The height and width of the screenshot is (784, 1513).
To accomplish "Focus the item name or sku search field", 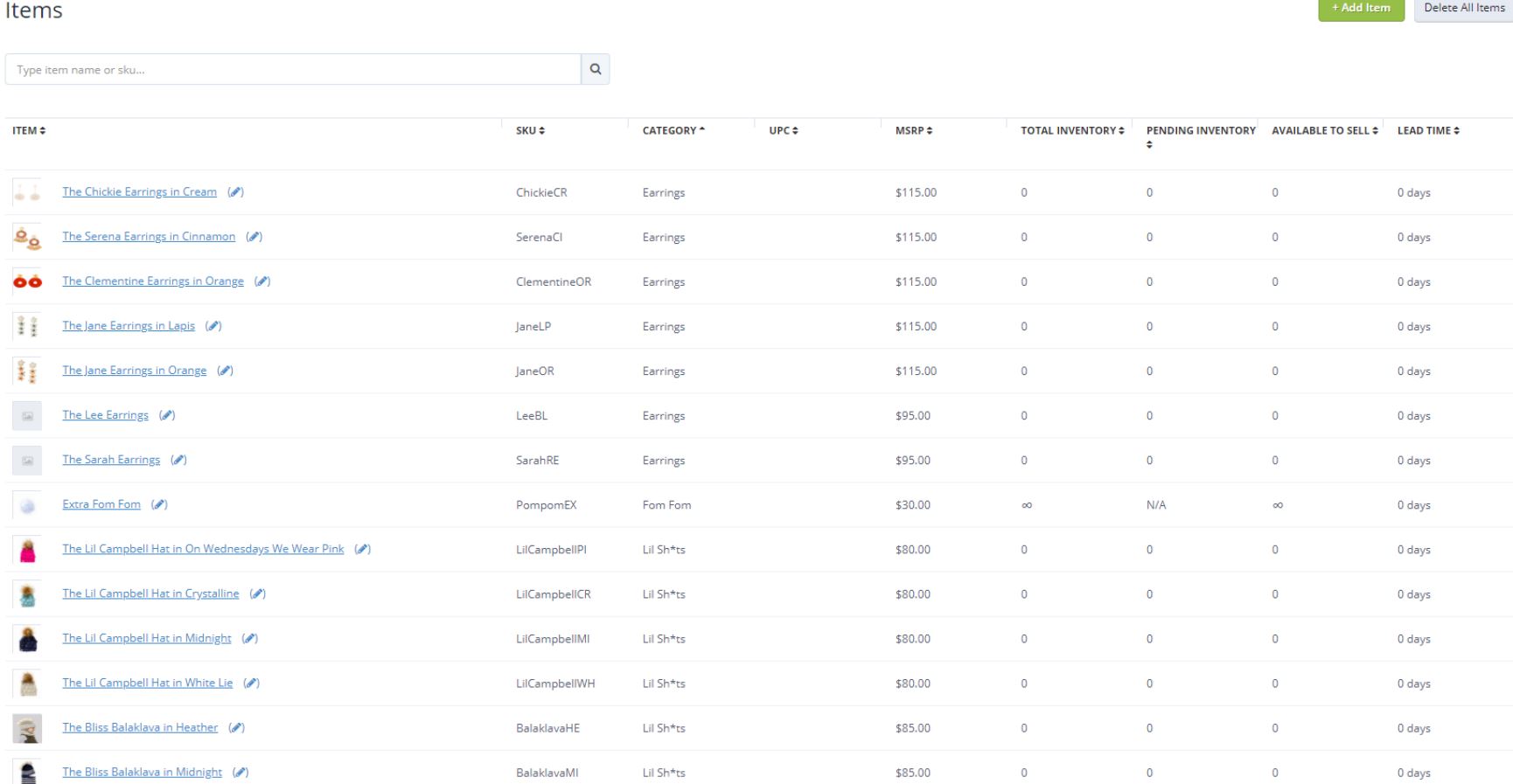I will pyautogui.click(x=293, y=69).
